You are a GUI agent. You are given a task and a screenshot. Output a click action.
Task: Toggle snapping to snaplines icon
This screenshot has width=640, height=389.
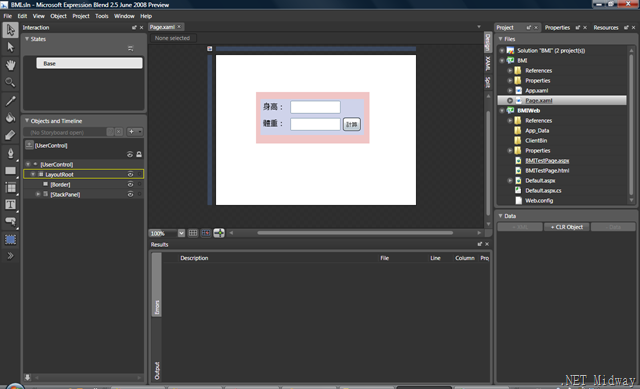219,233
